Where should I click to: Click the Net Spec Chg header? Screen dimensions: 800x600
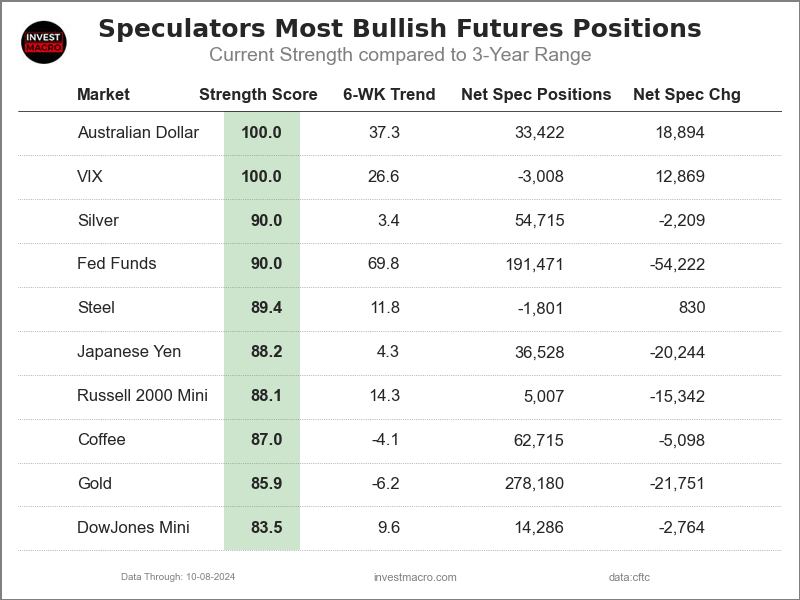pos(687,95)
